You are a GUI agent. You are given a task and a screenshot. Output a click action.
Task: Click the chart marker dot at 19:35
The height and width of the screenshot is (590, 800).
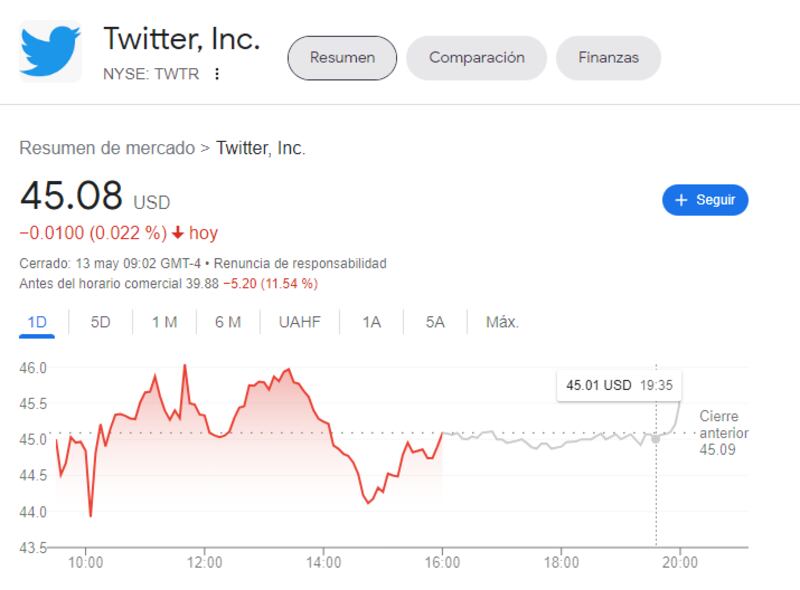656,438
